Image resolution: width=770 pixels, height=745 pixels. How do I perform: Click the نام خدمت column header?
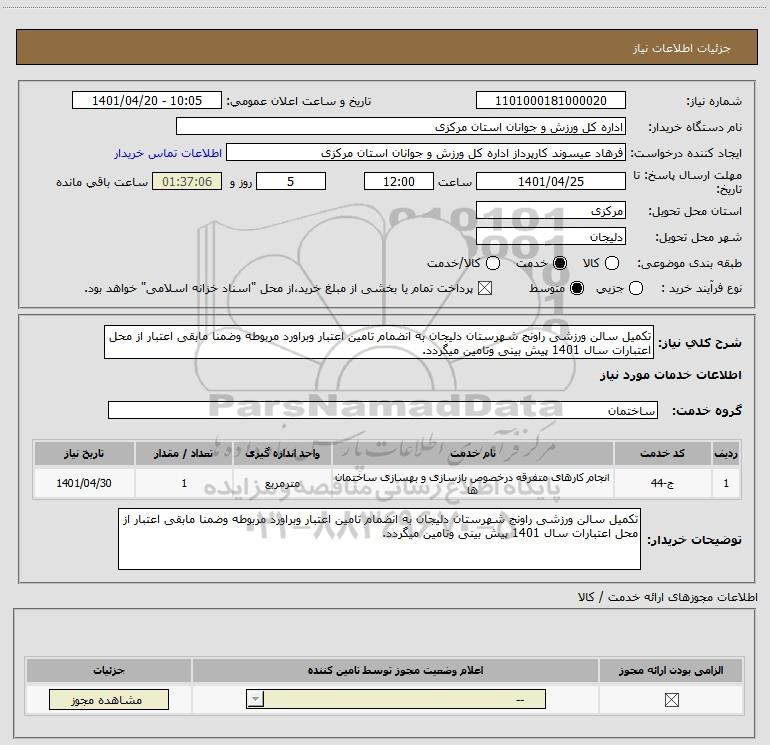click(473, 453)
